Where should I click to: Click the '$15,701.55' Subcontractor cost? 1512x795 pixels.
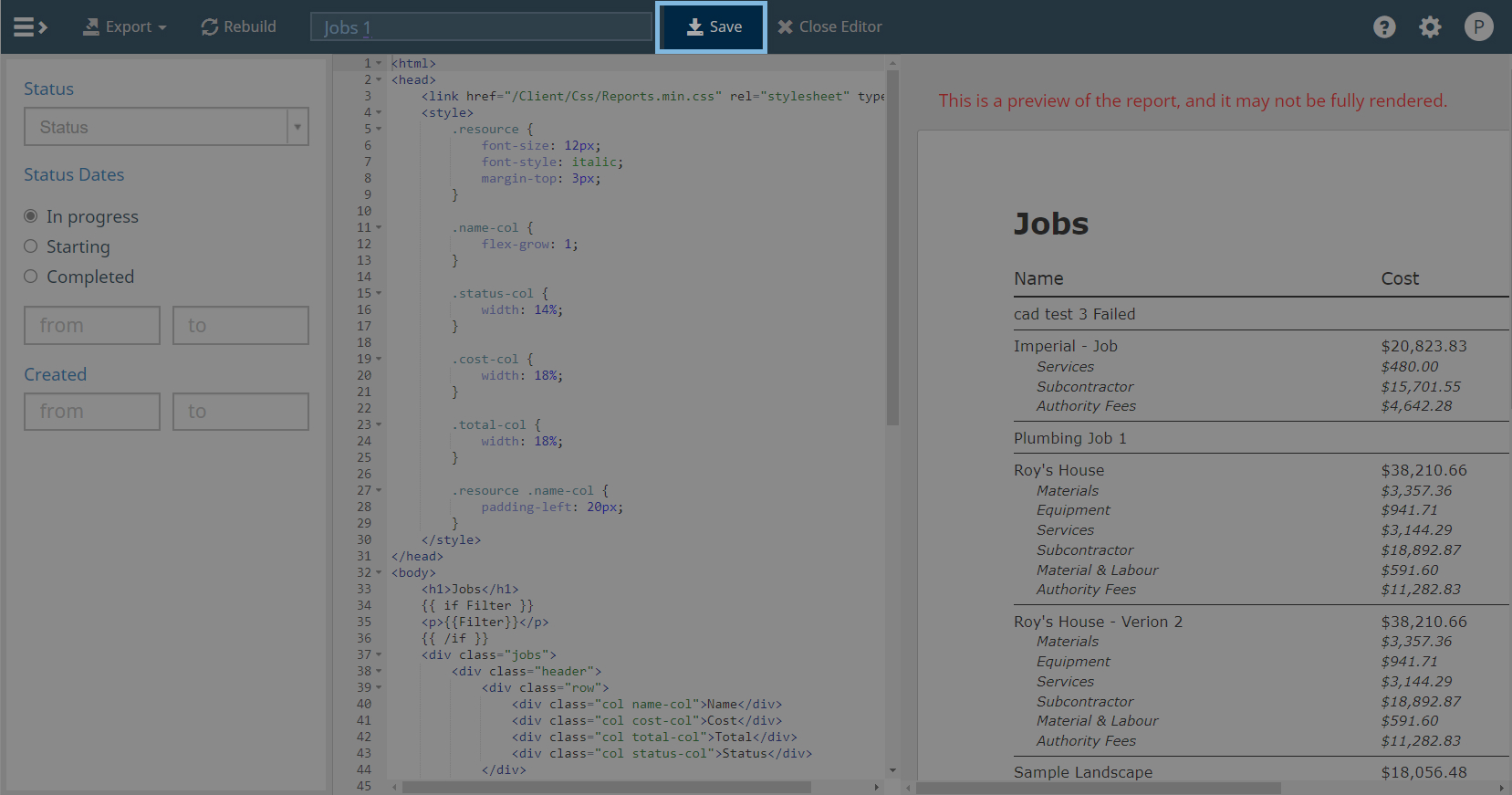1420,387
